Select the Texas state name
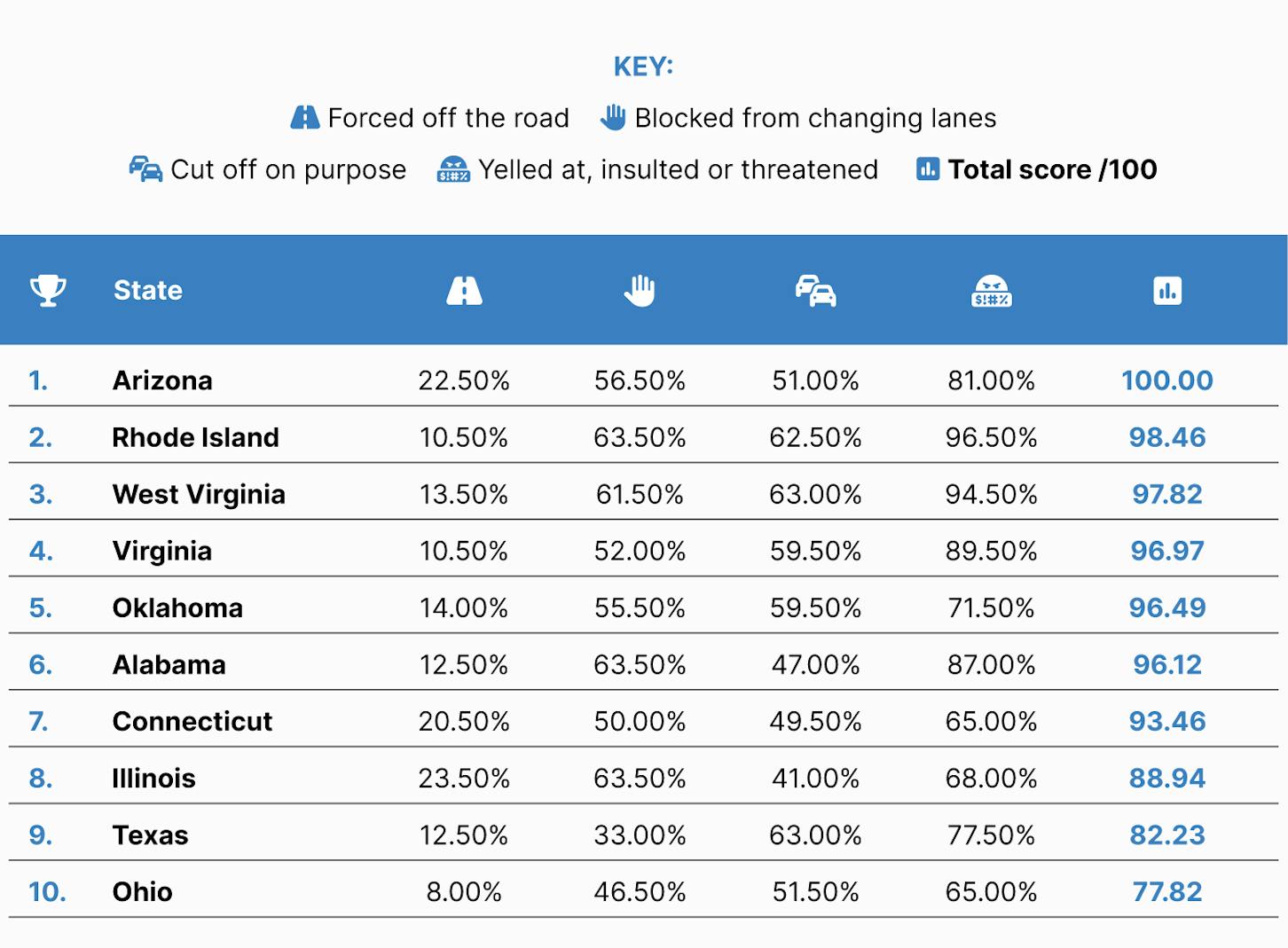 (x=150, y=834)
